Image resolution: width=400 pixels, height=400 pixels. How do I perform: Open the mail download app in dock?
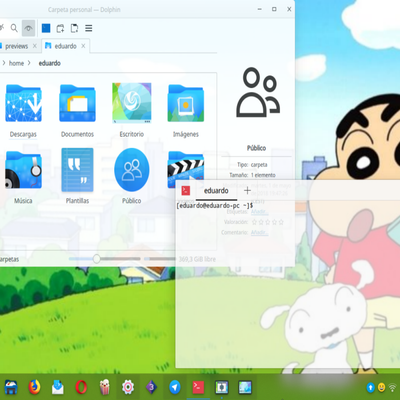pyautogui.click(x=58, y=387)
